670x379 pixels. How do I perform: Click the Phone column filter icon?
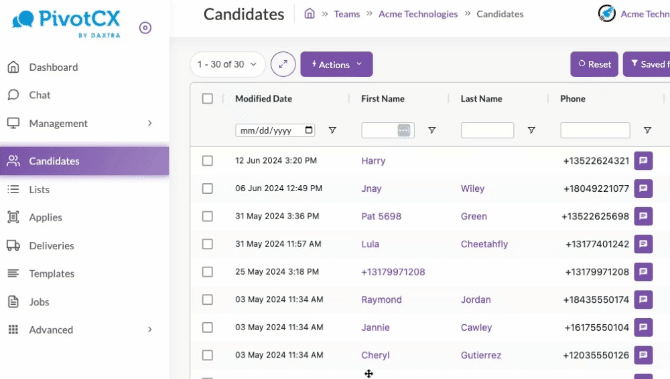click(x=647, y=130)
